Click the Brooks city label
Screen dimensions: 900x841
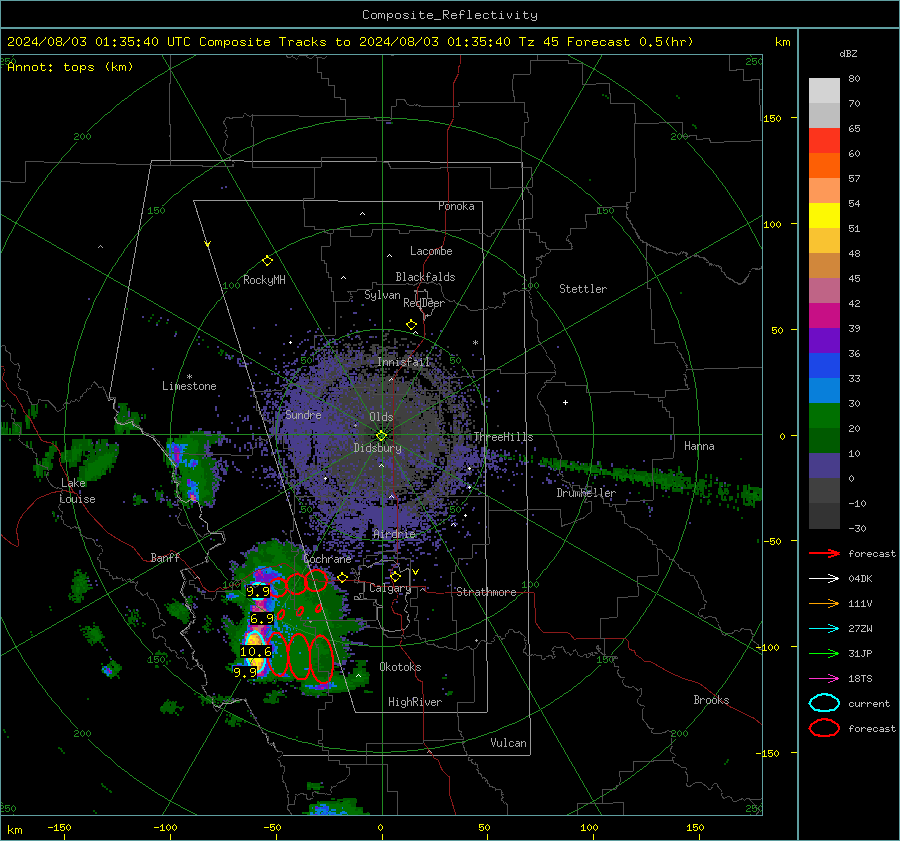[x=711, y=700]
